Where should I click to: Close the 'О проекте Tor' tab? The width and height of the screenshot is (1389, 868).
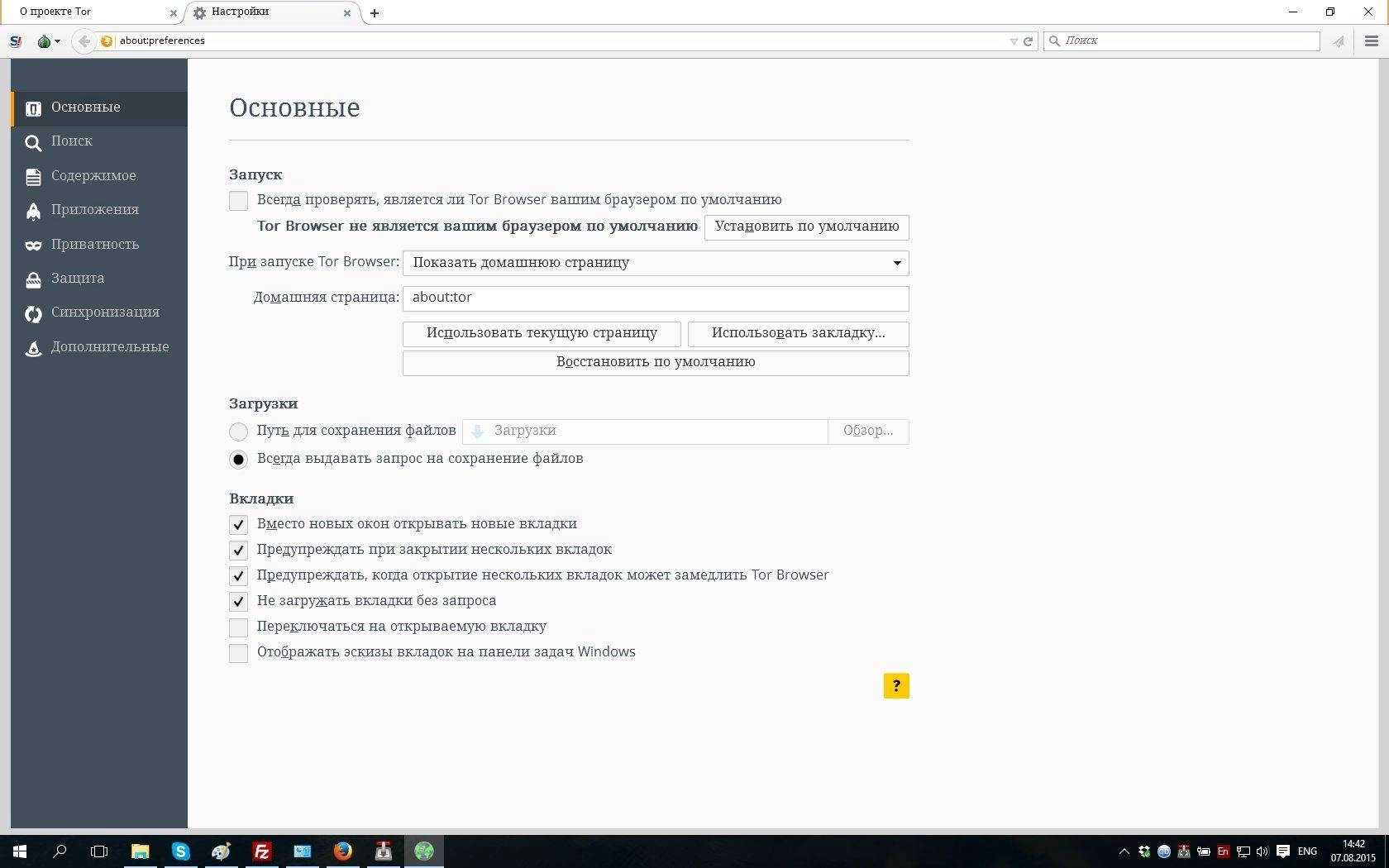pyautogui.click(x=174, y=12)
